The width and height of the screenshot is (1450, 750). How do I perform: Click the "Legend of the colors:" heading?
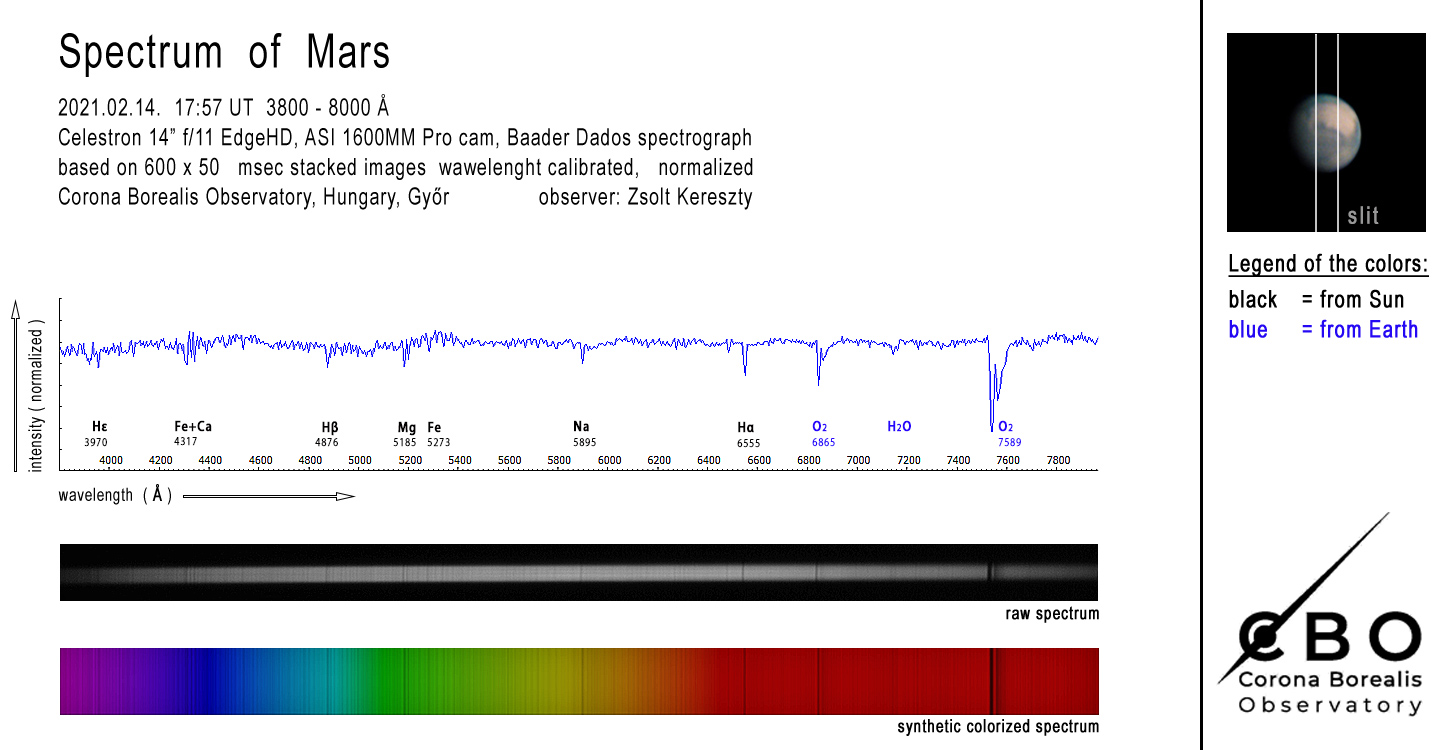point(1328,265)
